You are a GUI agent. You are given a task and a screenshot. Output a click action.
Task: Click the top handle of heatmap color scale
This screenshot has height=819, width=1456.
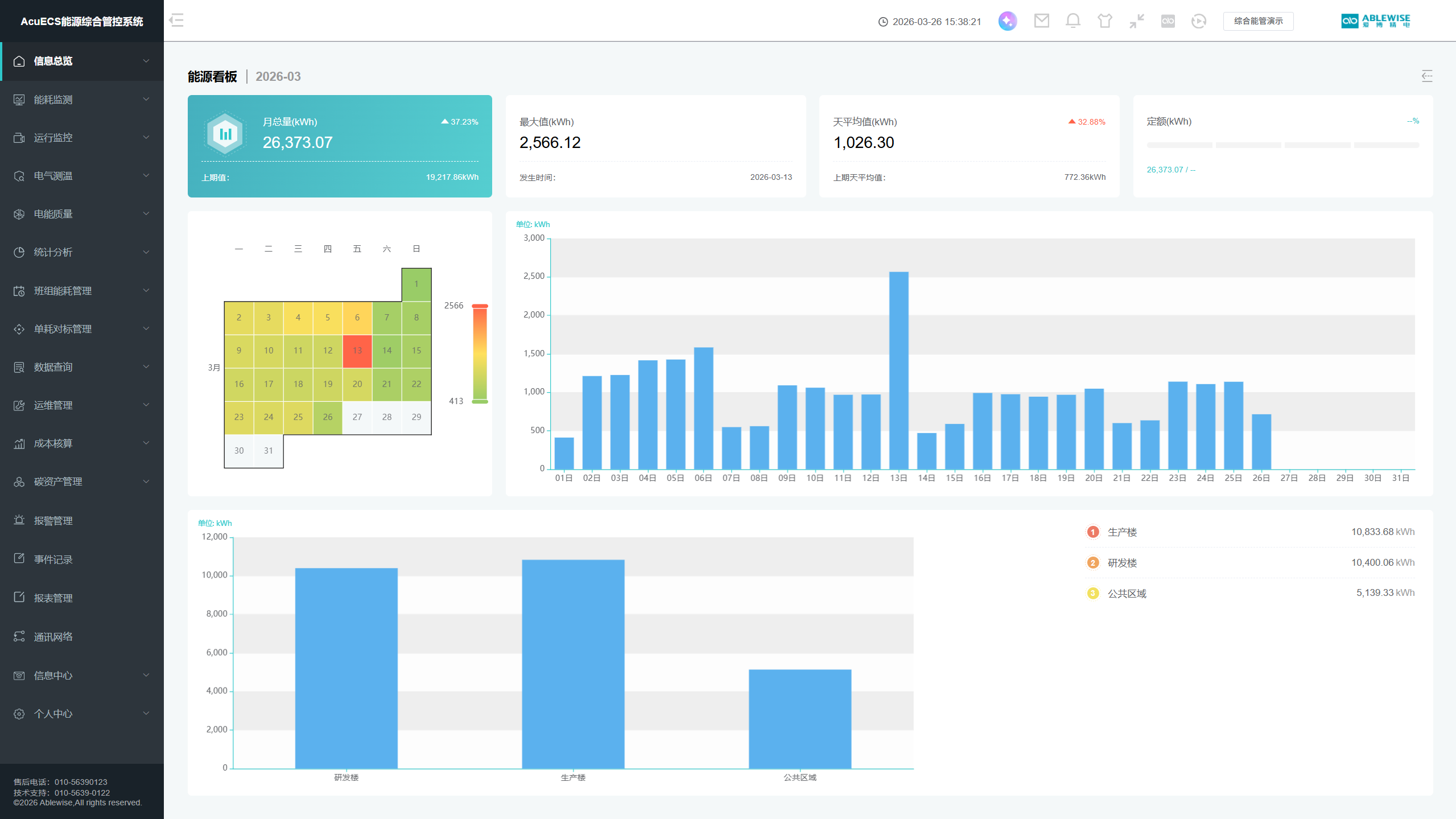(480, 306)
